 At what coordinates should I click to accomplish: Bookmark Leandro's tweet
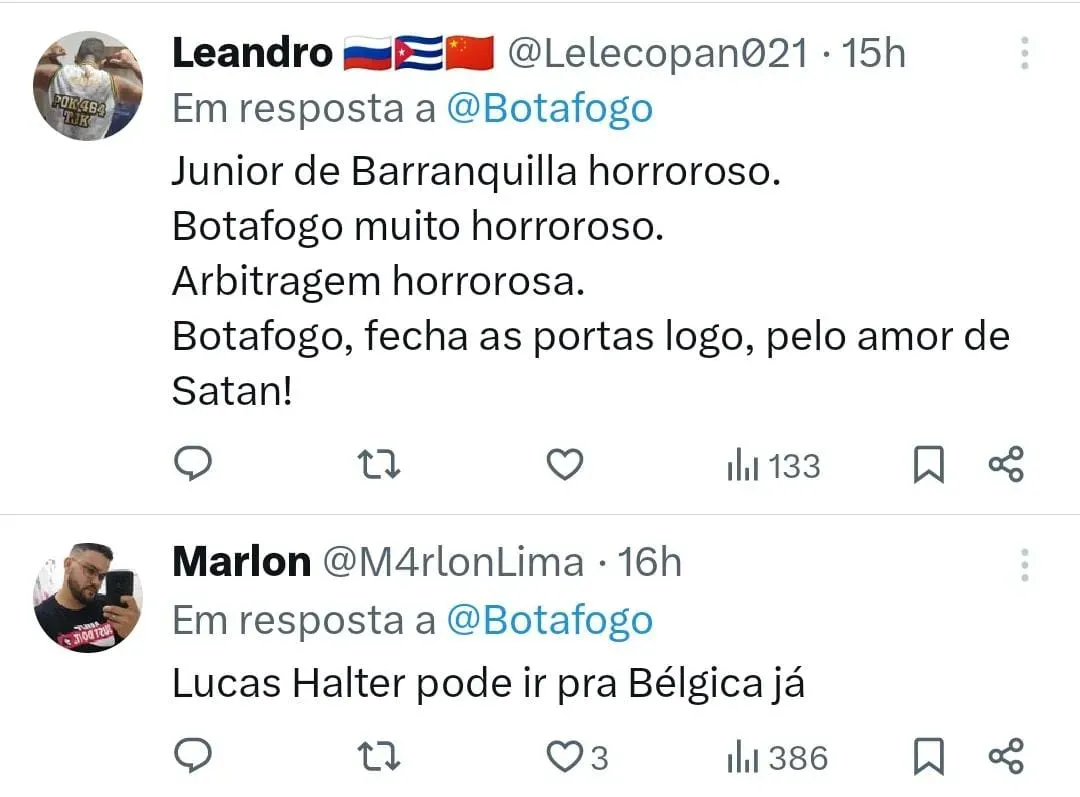929,465
